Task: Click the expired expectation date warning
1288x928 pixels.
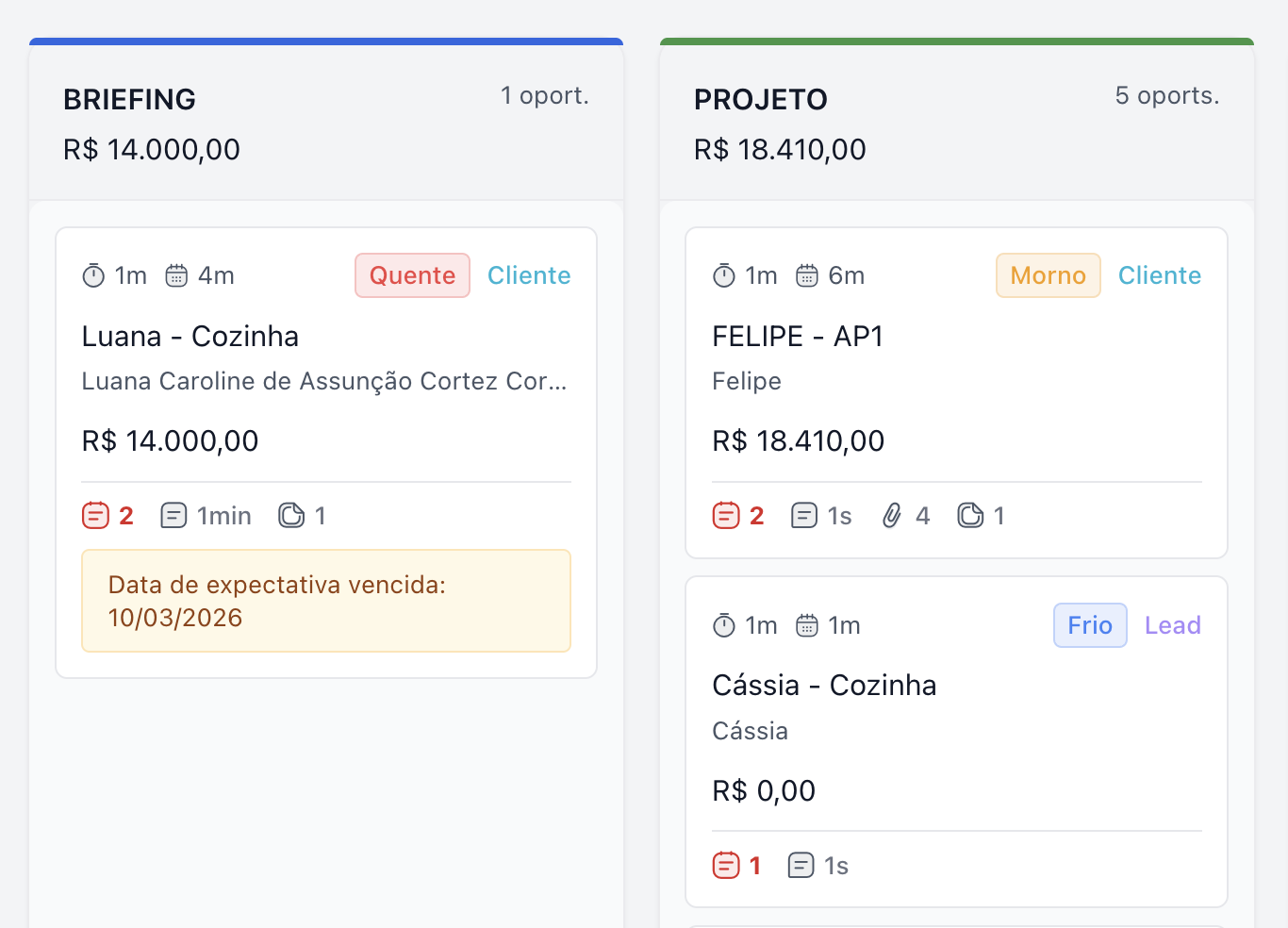Action: pyautogui.click(x=326, y=601)
